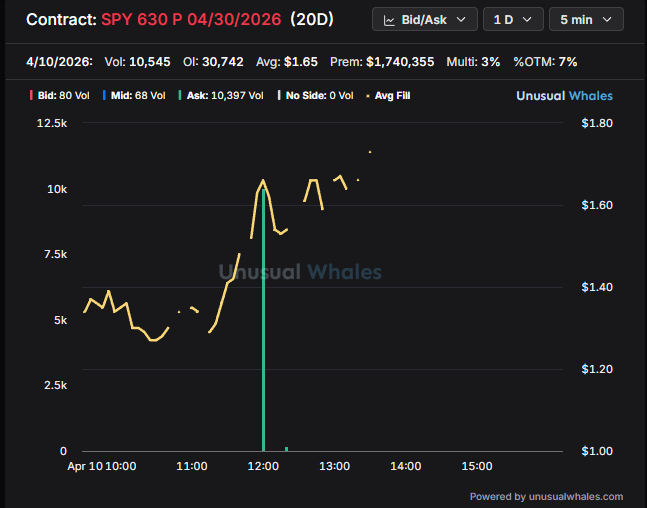This screenshot has height=508, width=647.
Task: Toggle the No Side 0 Vol legend series
Action: pos(316,96)
